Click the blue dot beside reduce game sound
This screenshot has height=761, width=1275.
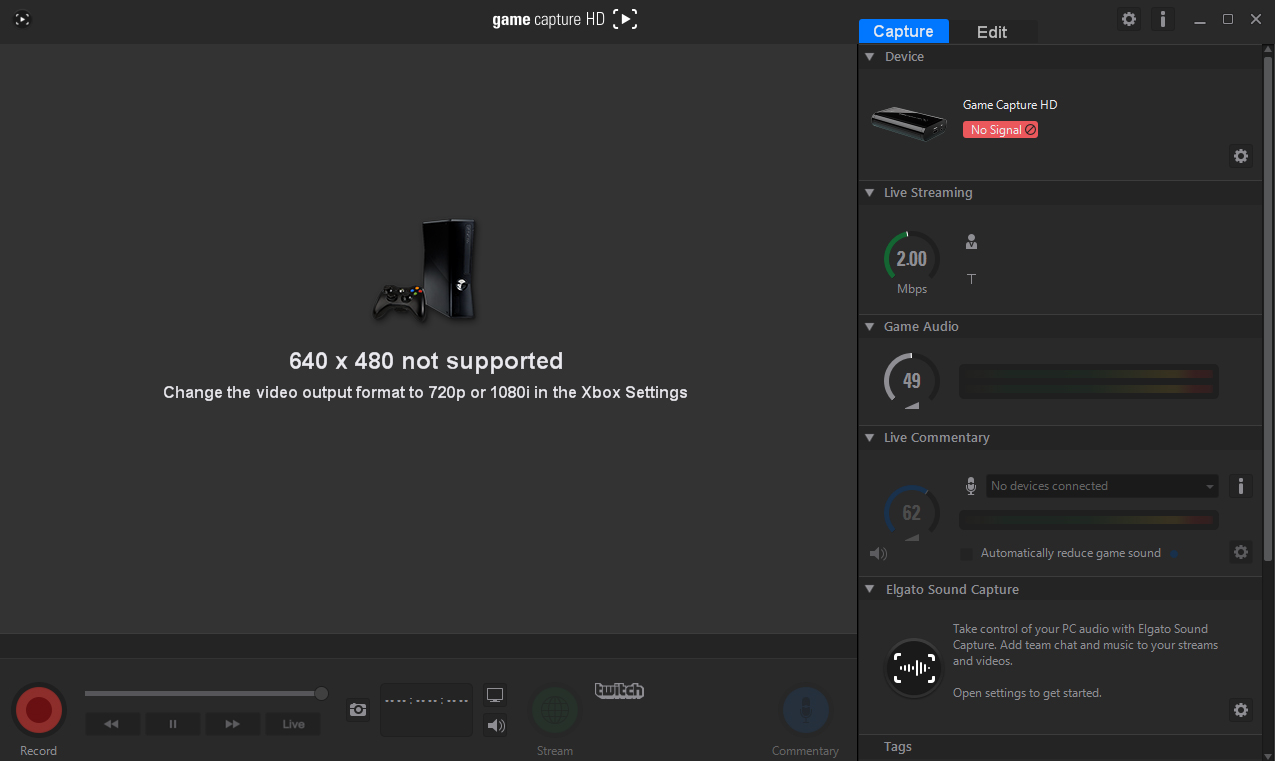(1174, 553)
